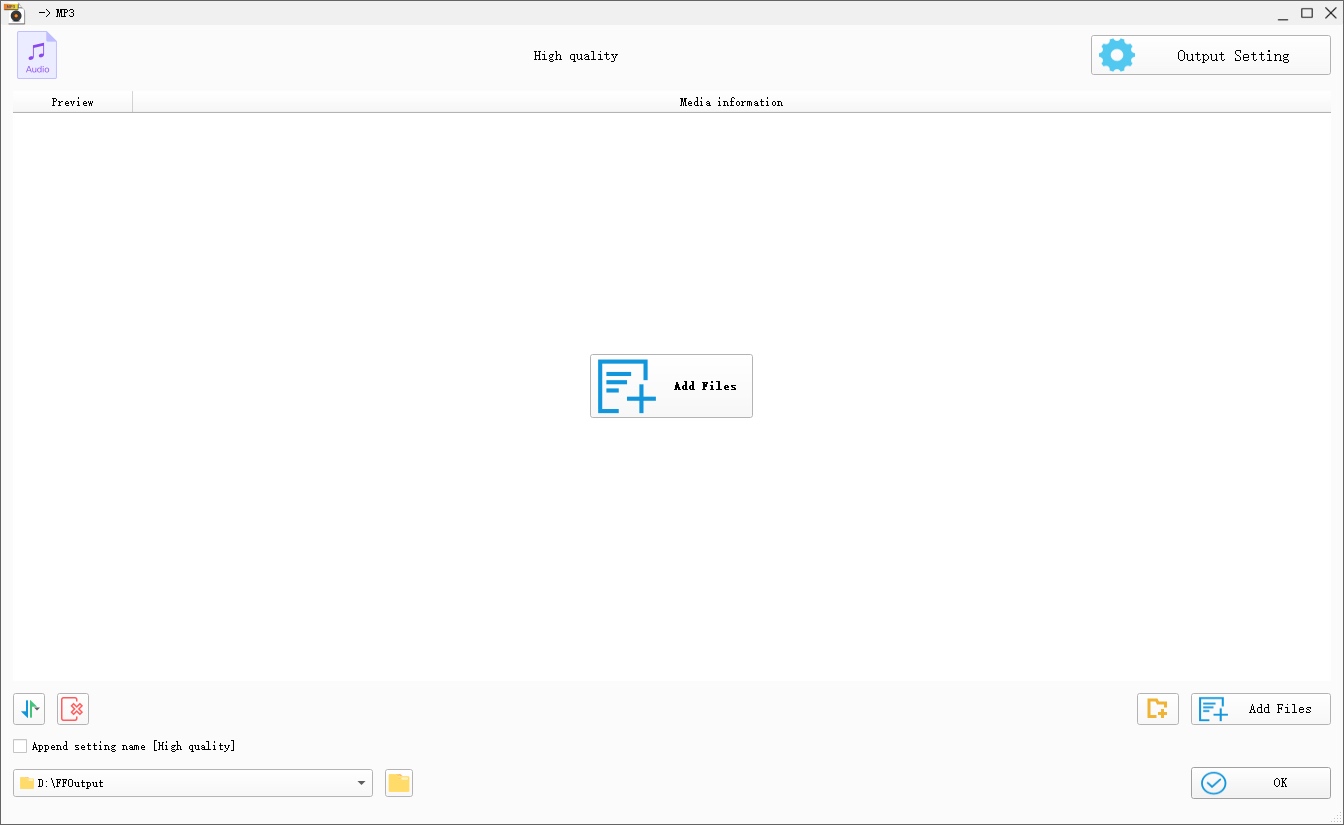1344x825 pixels.
Task: Click the folder icon inside the output path box
Action: [26, 783]
